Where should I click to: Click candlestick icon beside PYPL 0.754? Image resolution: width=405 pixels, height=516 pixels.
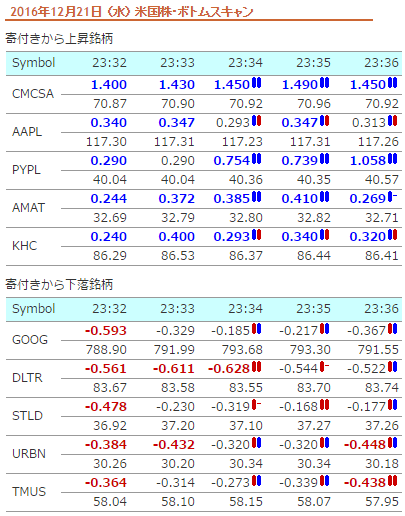(256, 159)
